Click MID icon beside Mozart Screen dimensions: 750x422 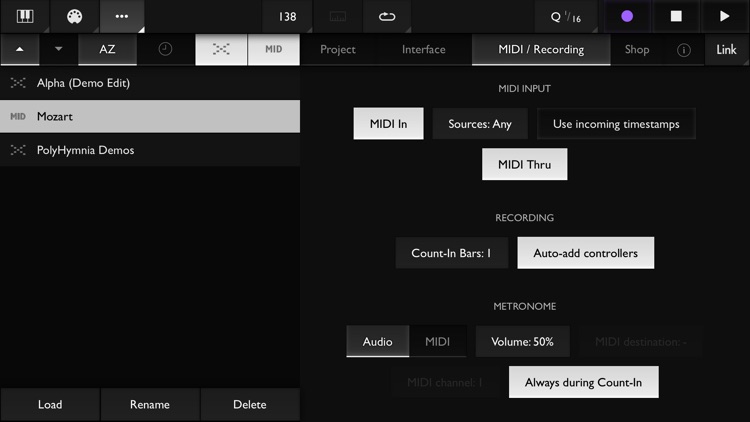pos(18,116)
